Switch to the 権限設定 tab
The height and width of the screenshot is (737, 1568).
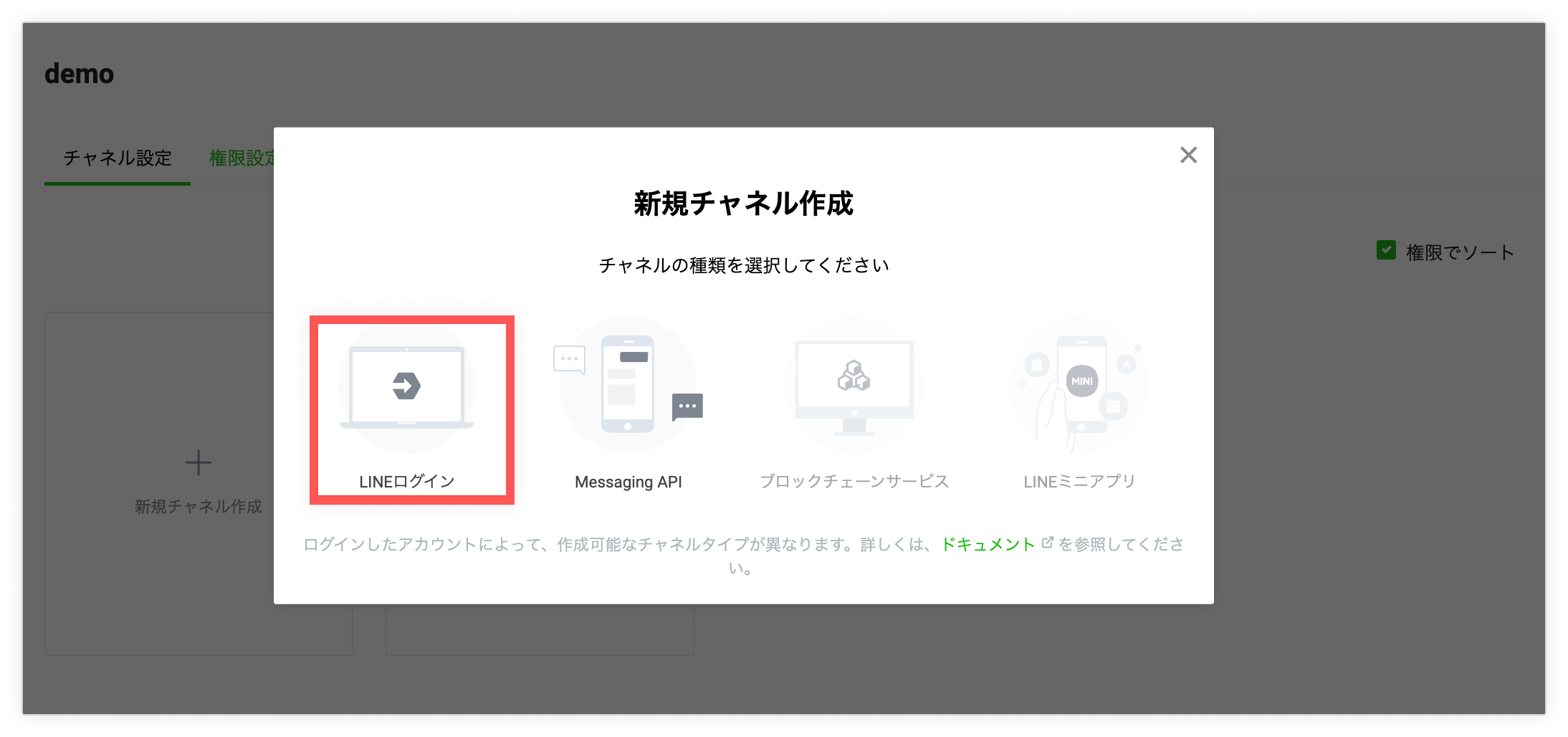242,158
